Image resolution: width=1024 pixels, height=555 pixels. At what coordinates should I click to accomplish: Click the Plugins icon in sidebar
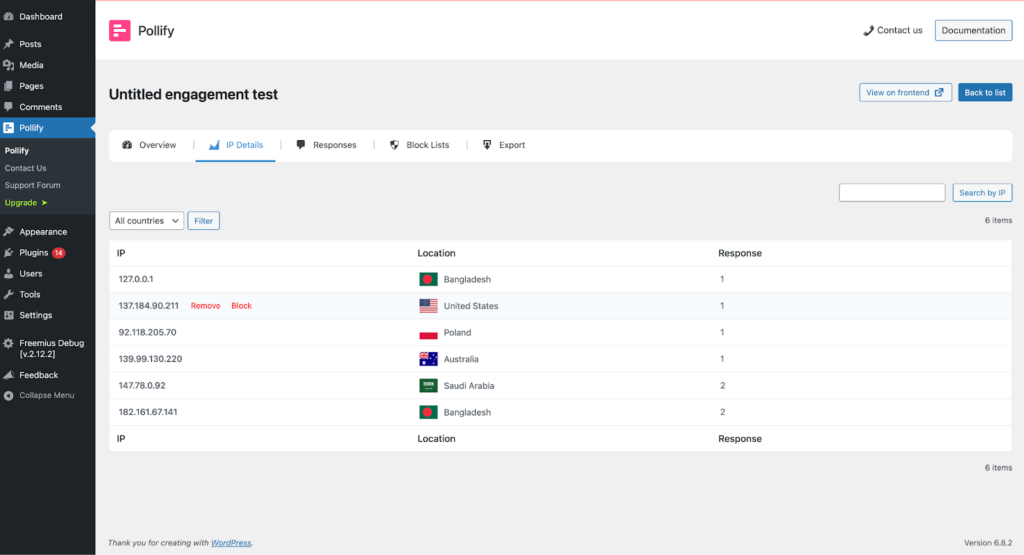pos(9,253)
